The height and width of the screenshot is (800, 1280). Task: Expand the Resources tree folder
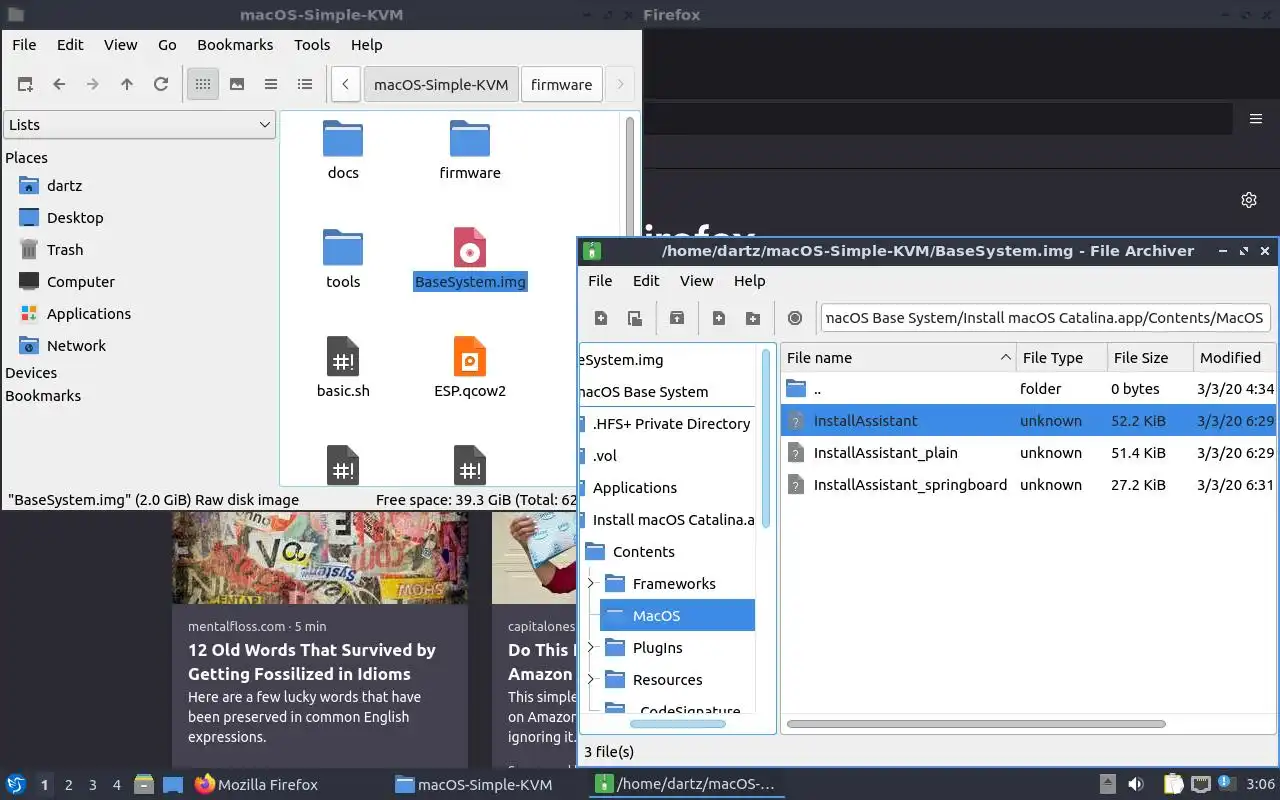590,680
